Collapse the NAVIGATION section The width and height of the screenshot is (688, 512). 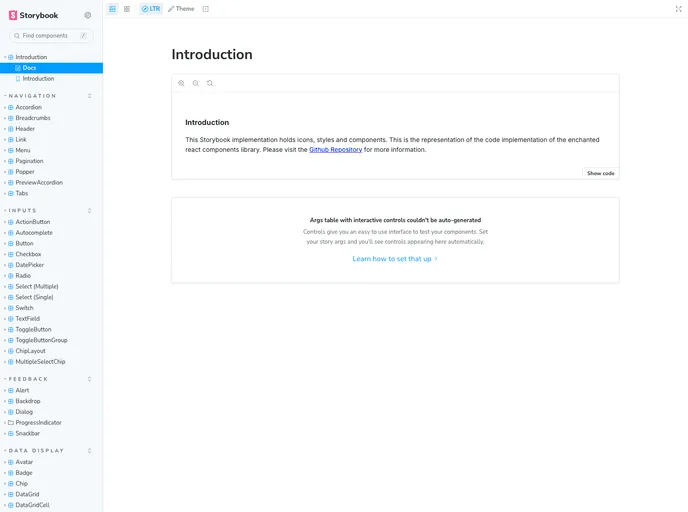32,96
